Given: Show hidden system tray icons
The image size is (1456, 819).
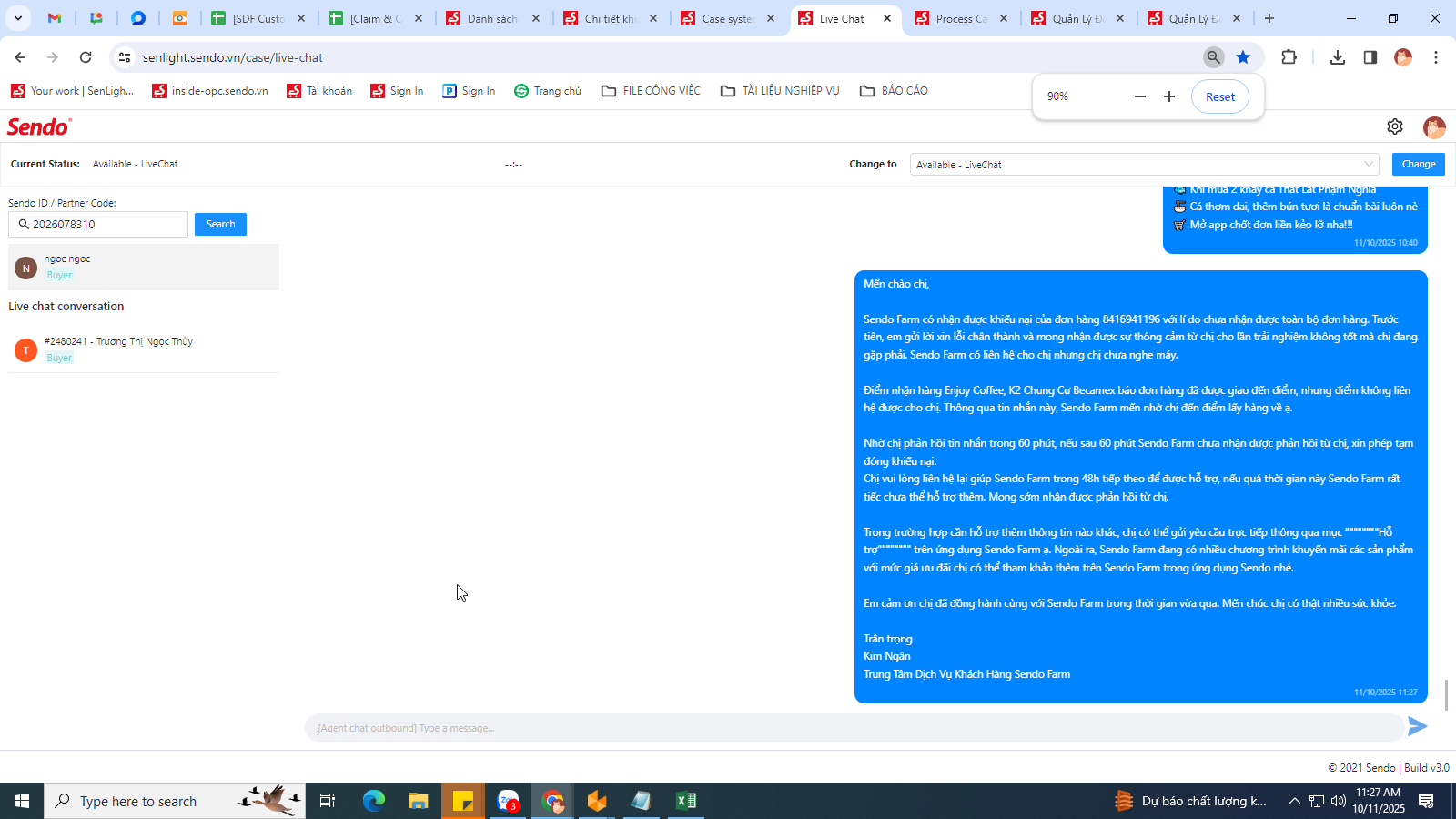Looking at the screenshot, I should (1294, 801).
